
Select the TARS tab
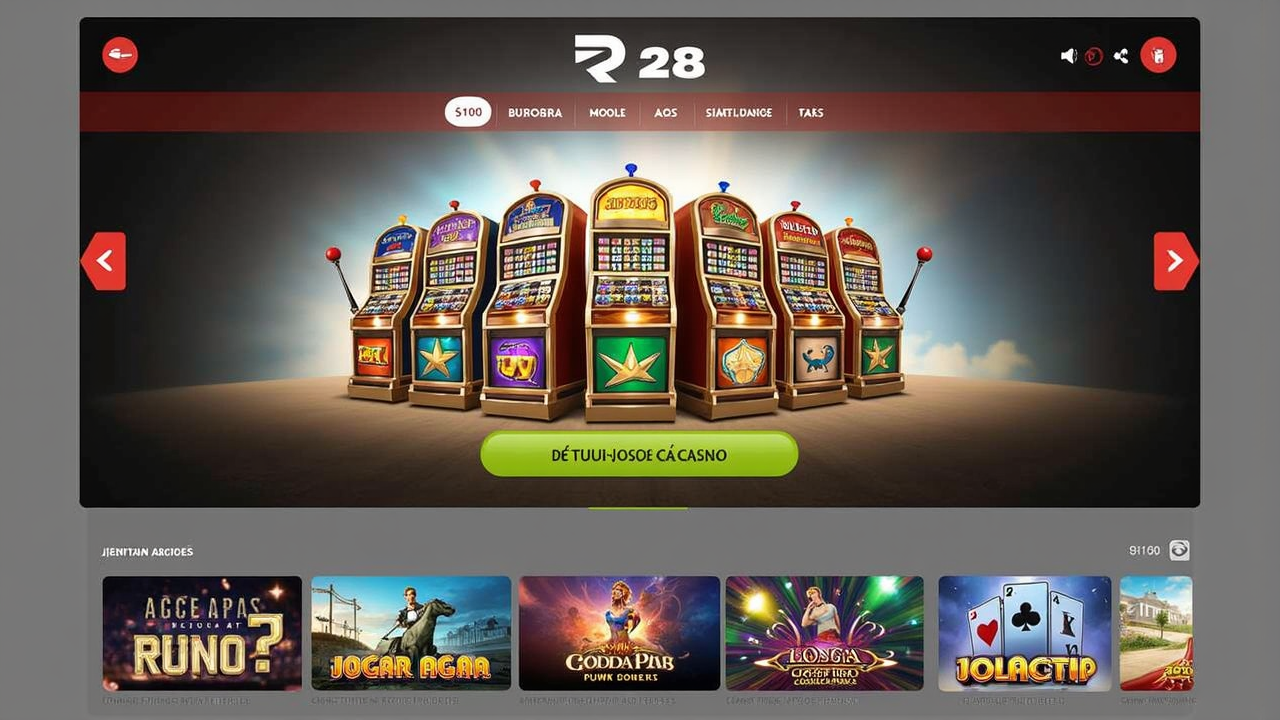point(811,113)
